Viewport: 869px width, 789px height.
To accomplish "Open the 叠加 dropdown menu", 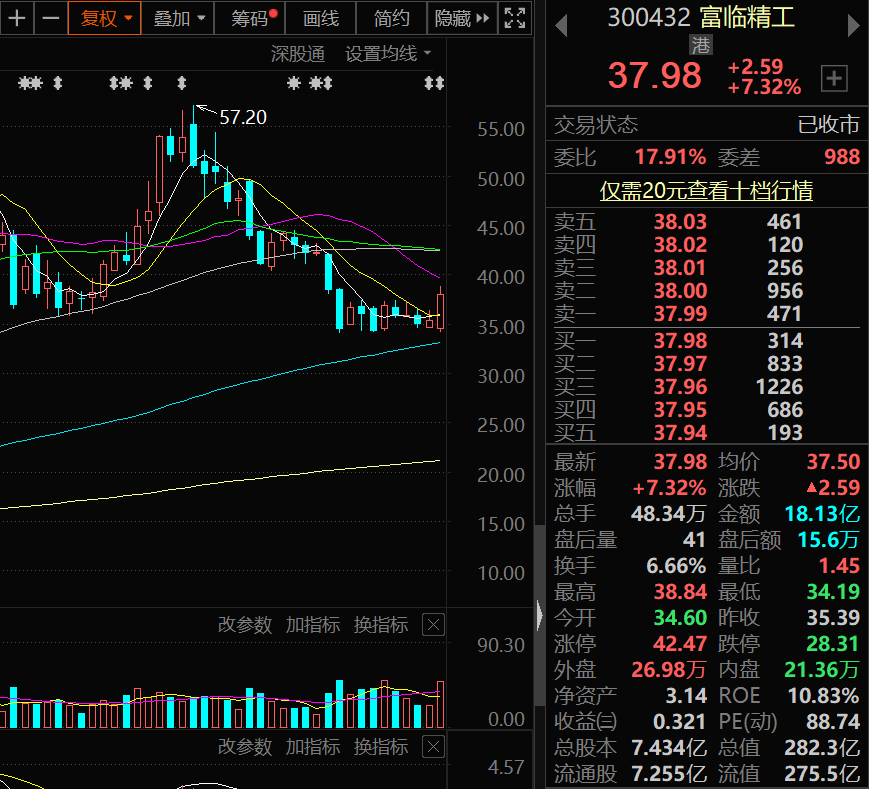I will point(178,18).
